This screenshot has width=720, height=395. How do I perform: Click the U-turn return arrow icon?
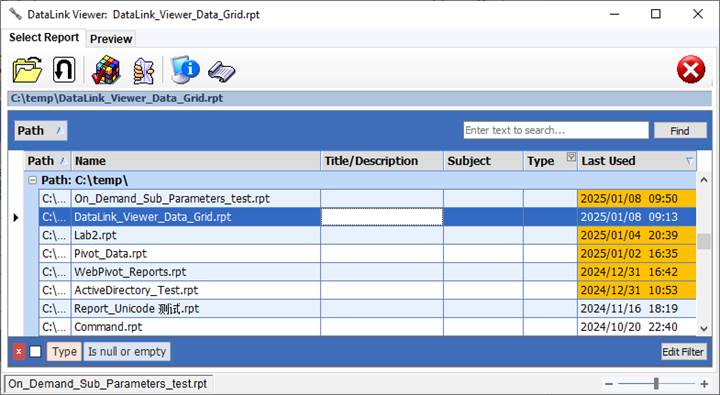[64, 70]
